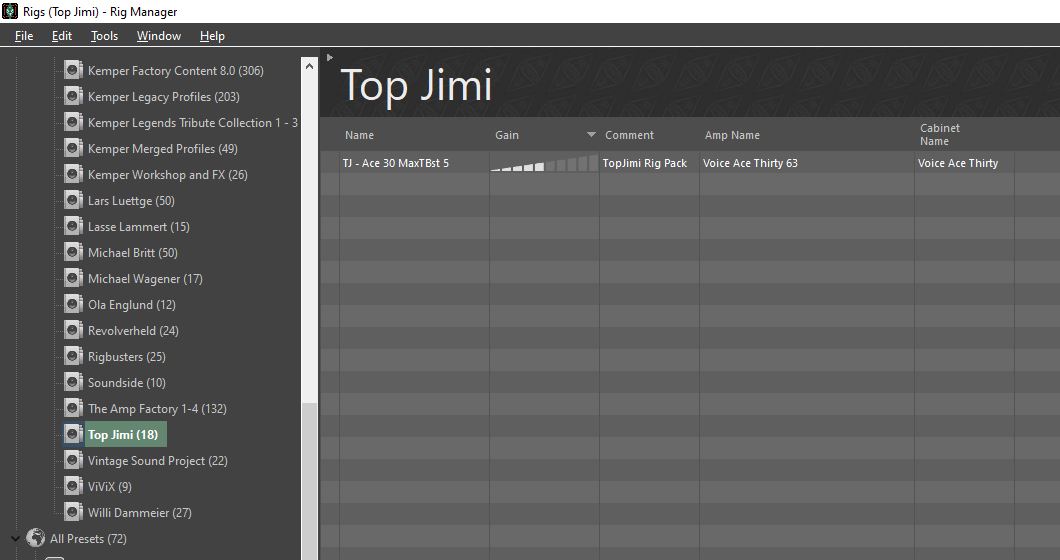Select Vintage Sound Project (22)
Viewport: 1060px width, 560px height.
(x=158, y=461)
